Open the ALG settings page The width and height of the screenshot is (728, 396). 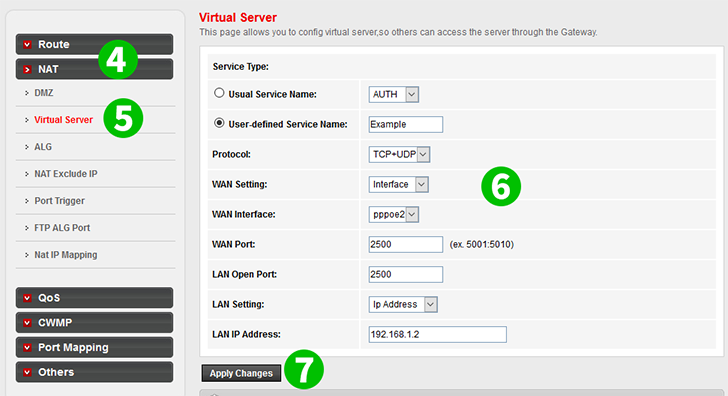[43, 147]
